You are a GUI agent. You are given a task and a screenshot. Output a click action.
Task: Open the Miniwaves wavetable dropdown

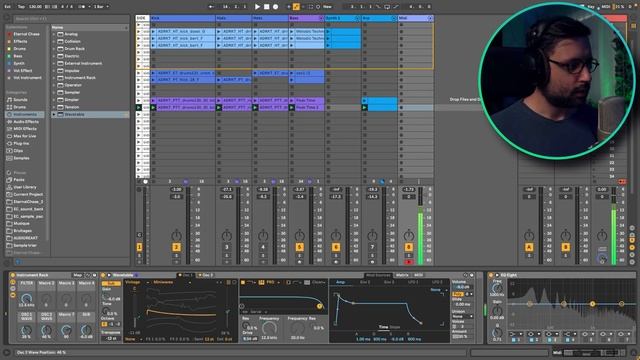click(x=171, y=282)
